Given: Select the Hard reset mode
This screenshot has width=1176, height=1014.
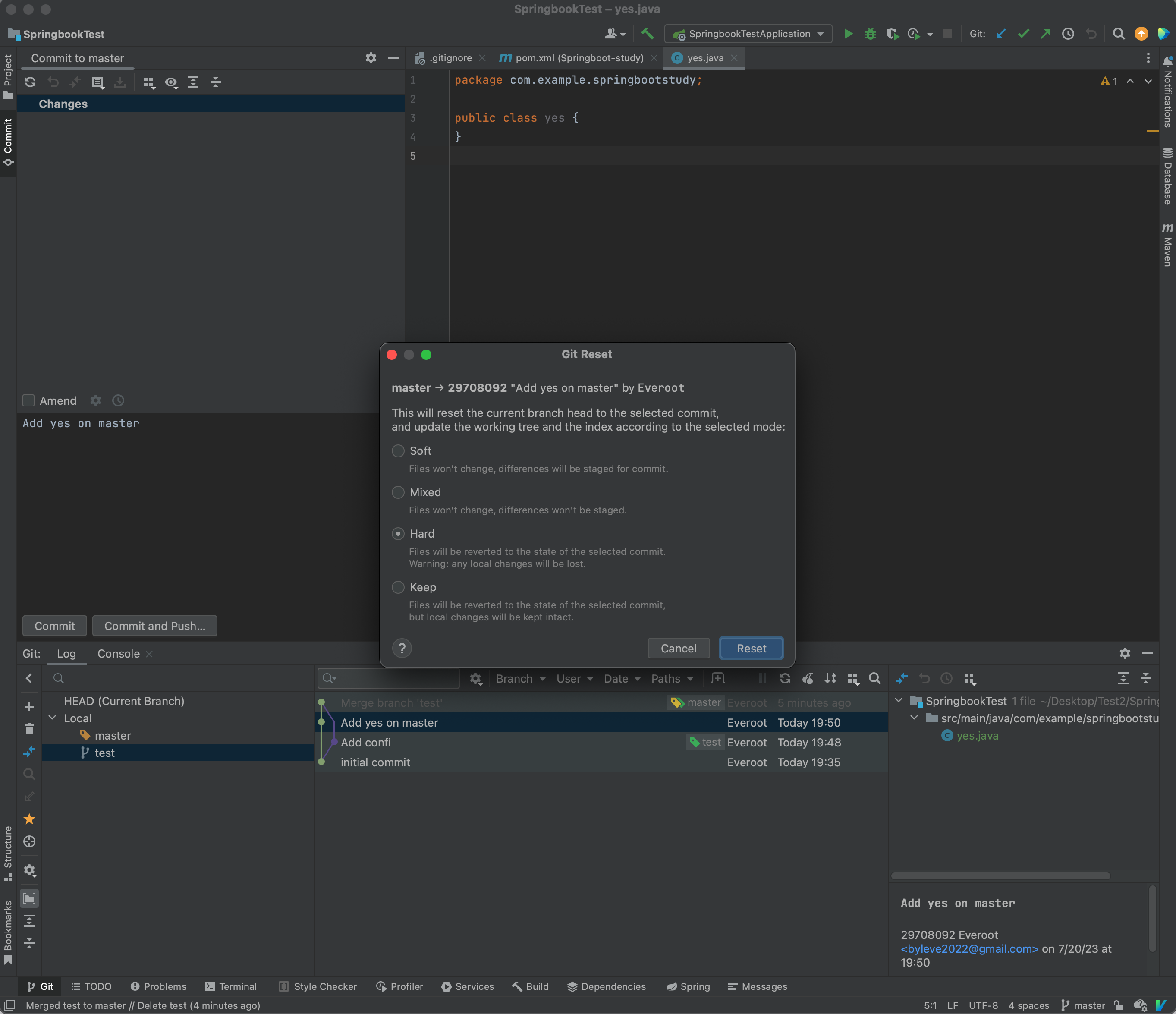Looking at the screenshot, I should click(399, 534).
